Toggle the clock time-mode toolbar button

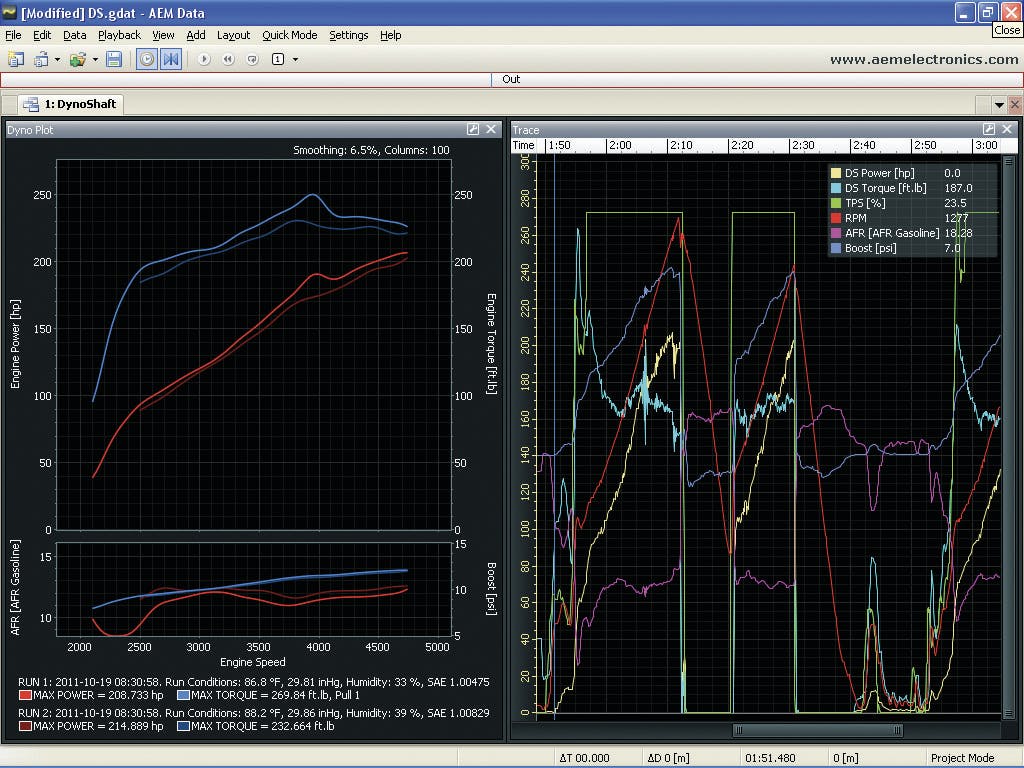coord(147,60)
